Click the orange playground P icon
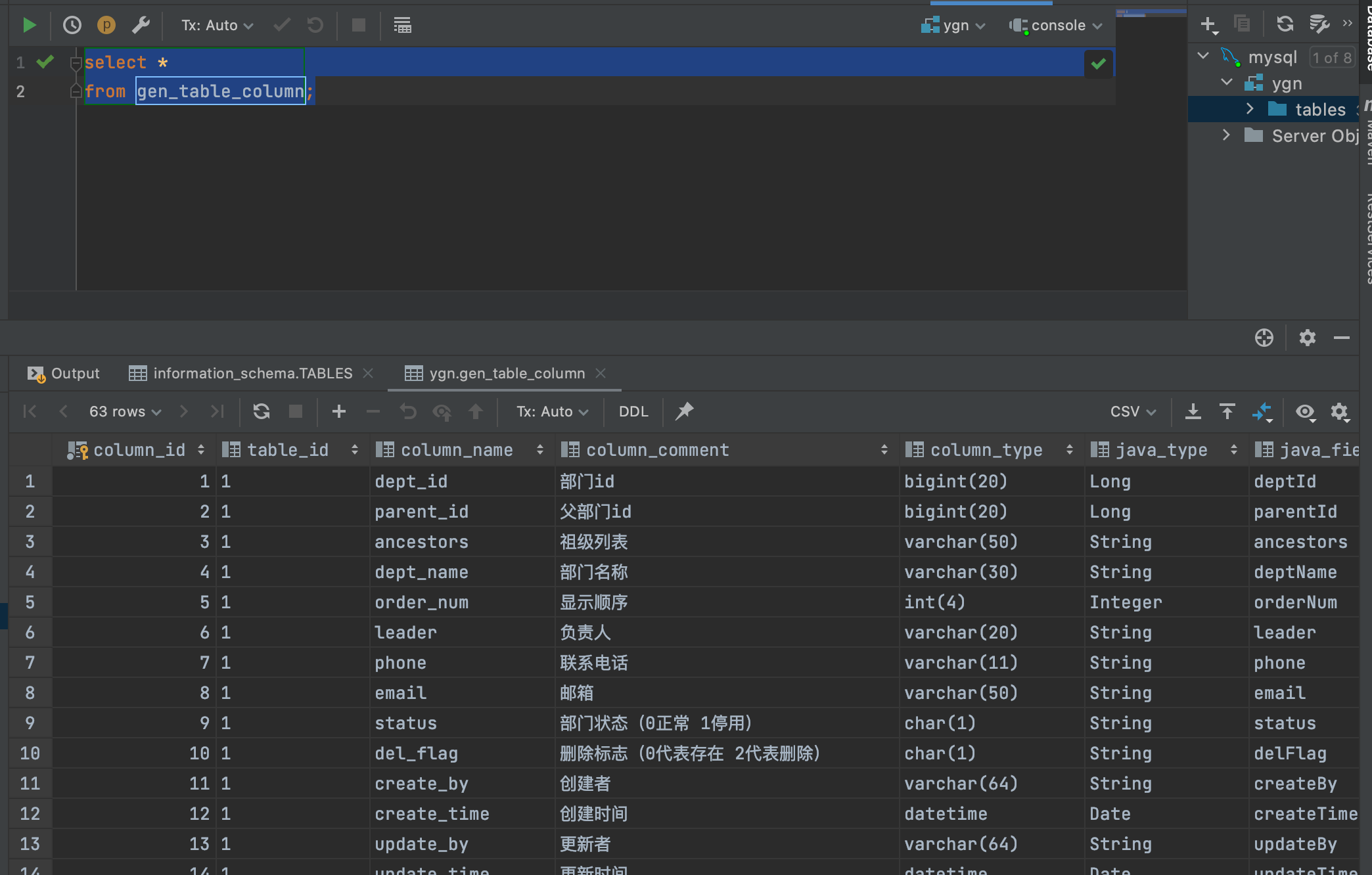Viewport: 1372px width, 875px height. pyautogui.click(x=106, y=26)
